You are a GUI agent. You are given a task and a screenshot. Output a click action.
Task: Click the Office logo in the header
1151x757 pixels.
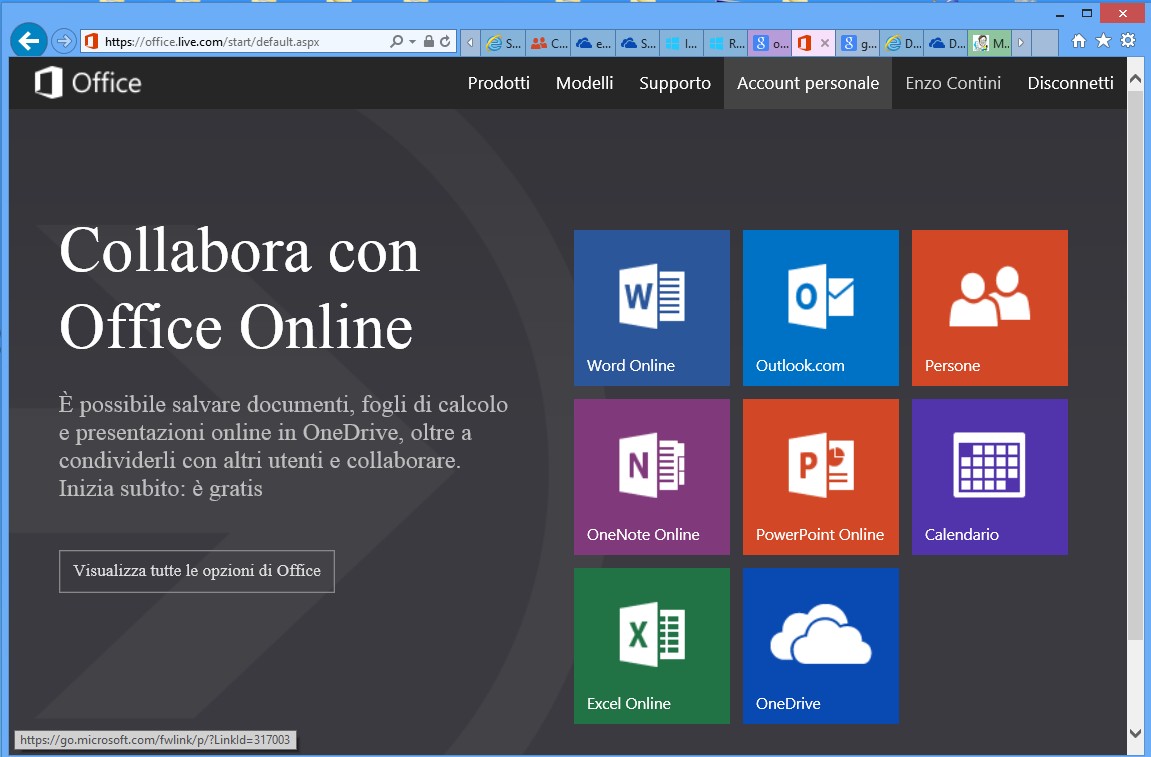[88, 83]
